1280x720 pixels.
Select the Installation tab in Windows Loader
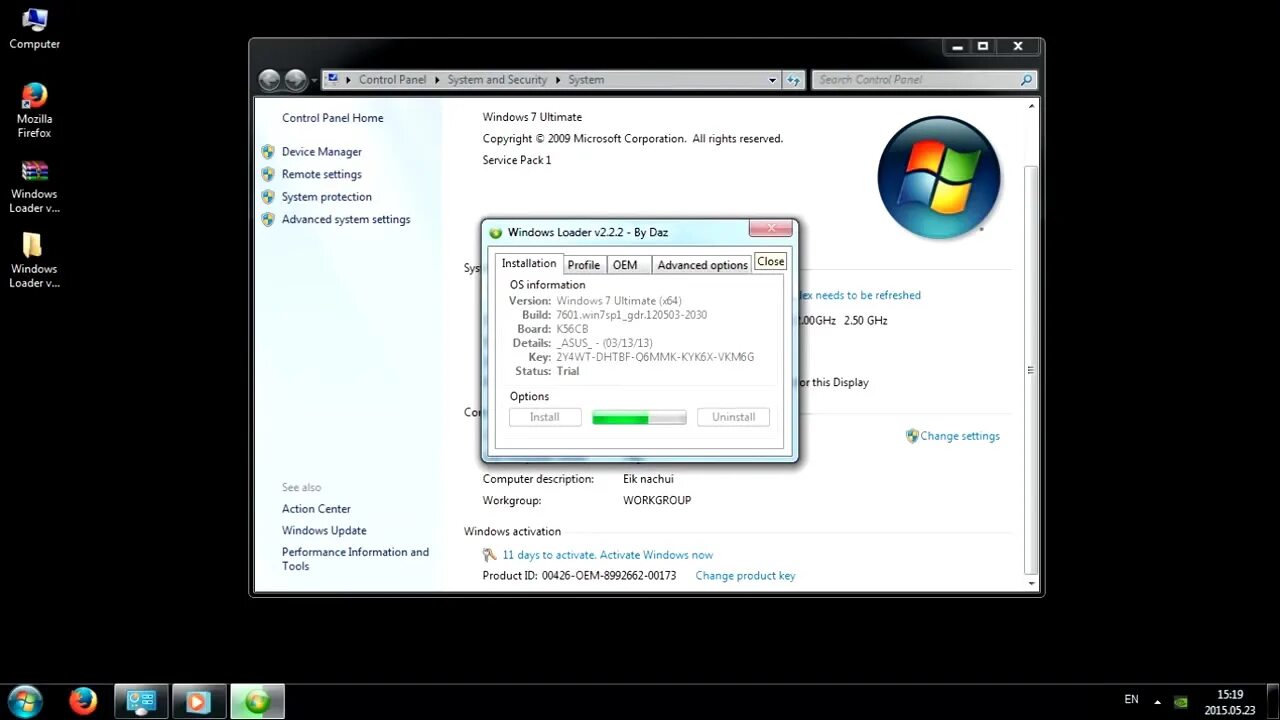pyautogui.click(x=529, y=263)
